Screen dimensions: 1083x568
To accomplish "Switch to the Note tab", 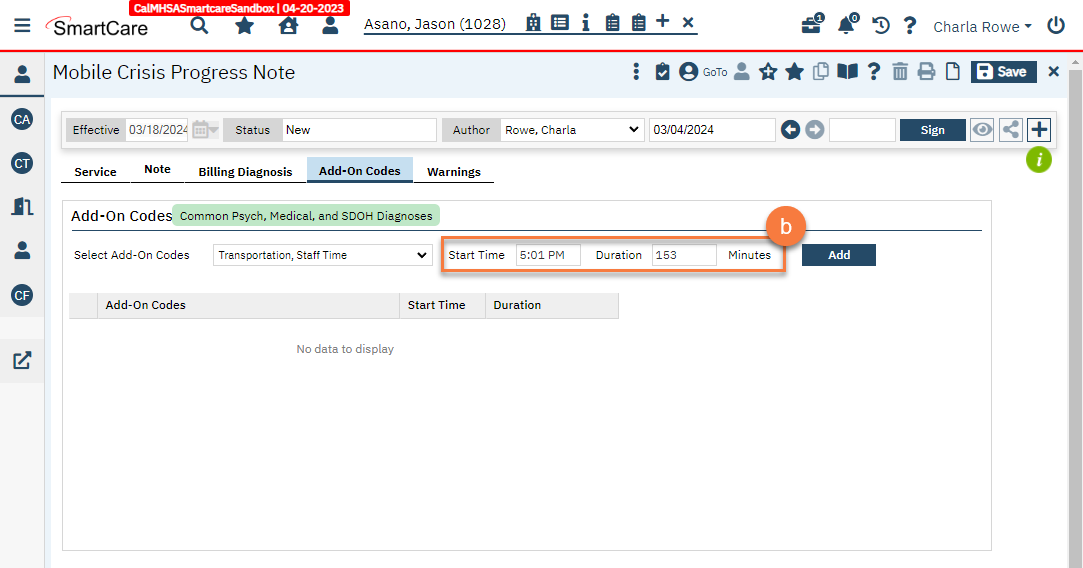I will point(157,169).
